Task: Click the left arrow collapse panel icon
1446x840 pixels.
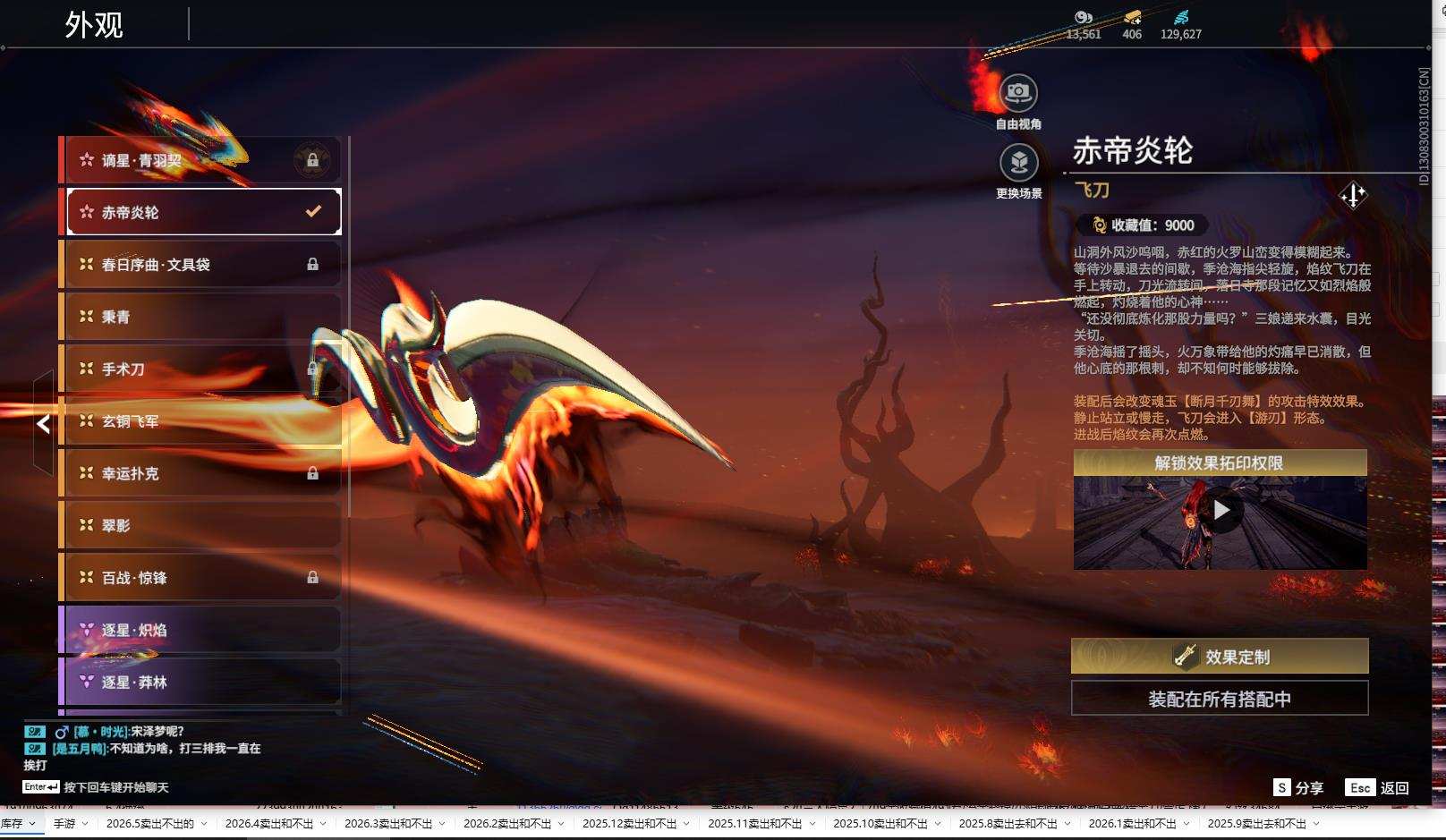Action: click(43, 423)
